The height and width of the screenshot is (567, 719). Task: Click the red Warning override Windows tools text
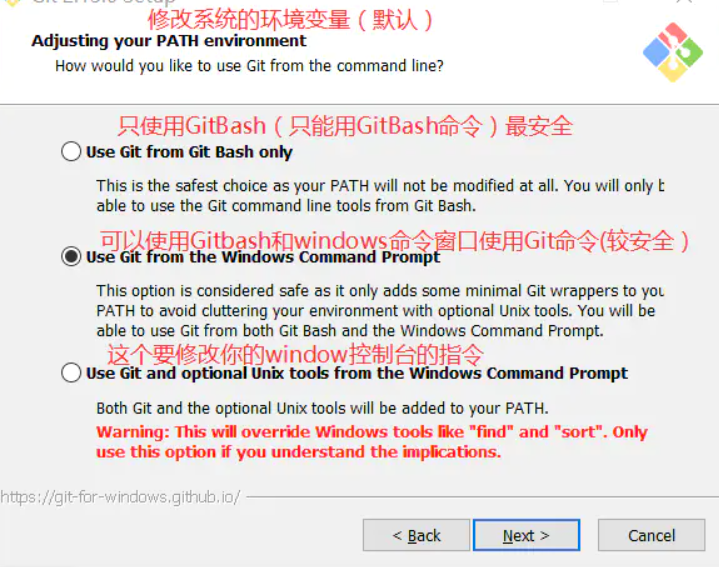point(371,442)
